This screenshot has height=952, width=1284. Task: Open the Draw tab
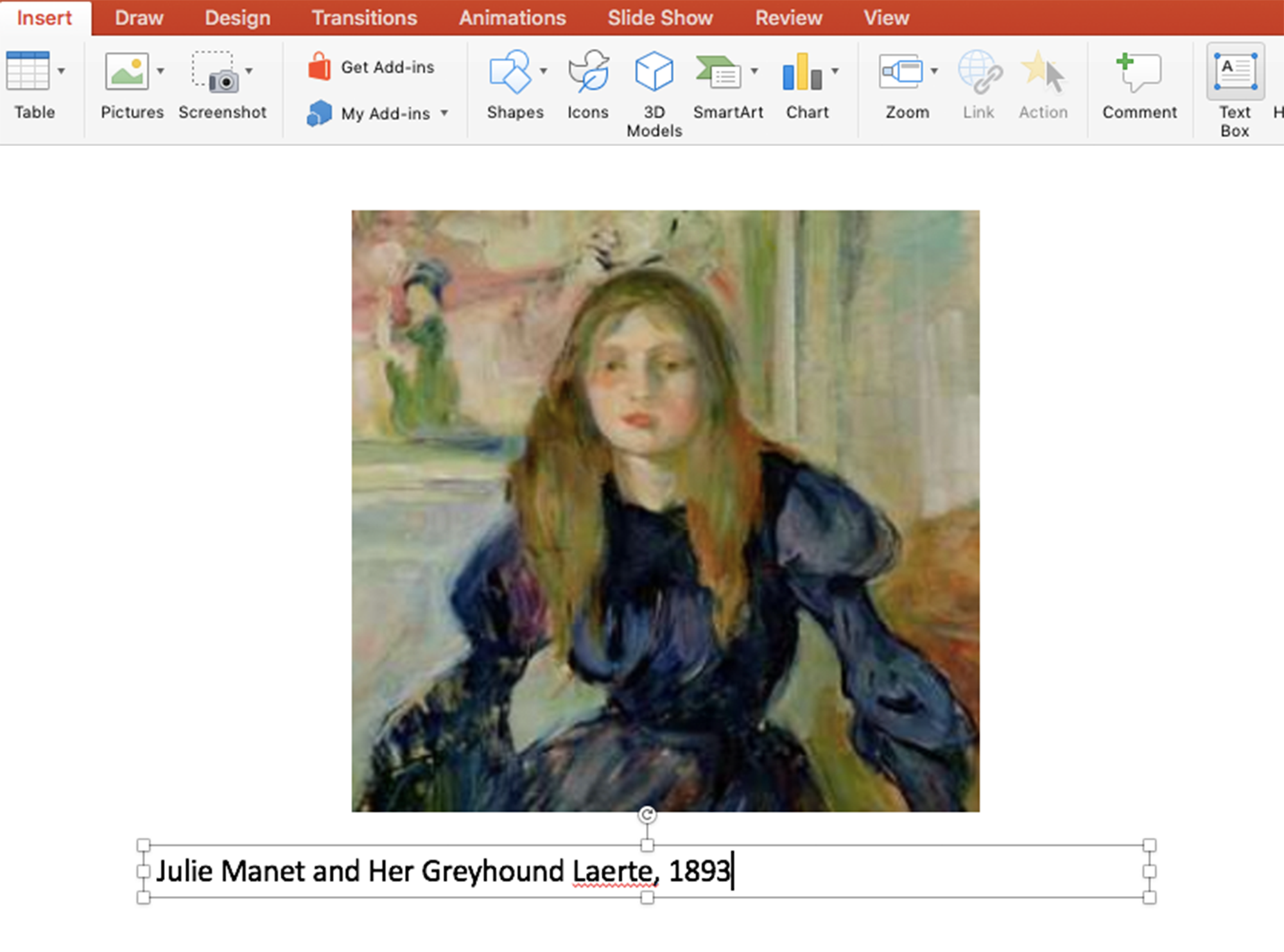click(139, 18)
